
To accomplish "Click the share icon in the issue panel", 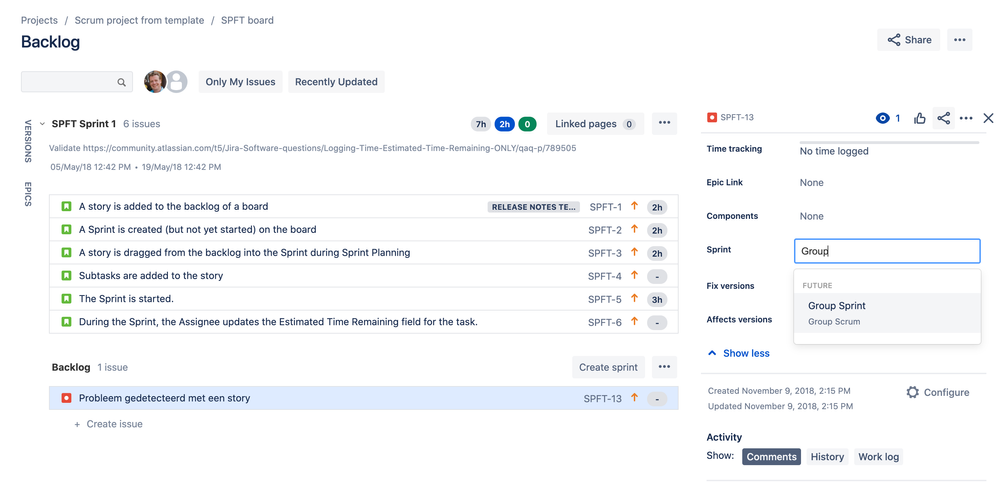I will coord(944,118).
